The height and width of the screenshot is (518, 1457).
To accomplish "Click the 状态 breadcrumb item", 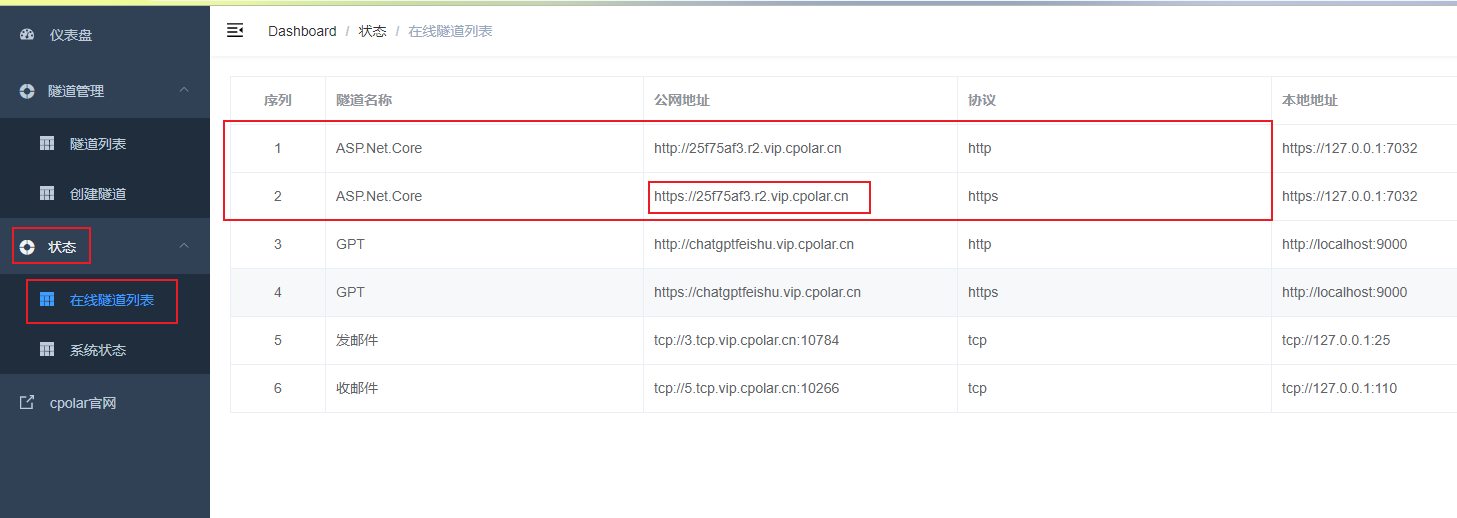I will tap(373, 31).
